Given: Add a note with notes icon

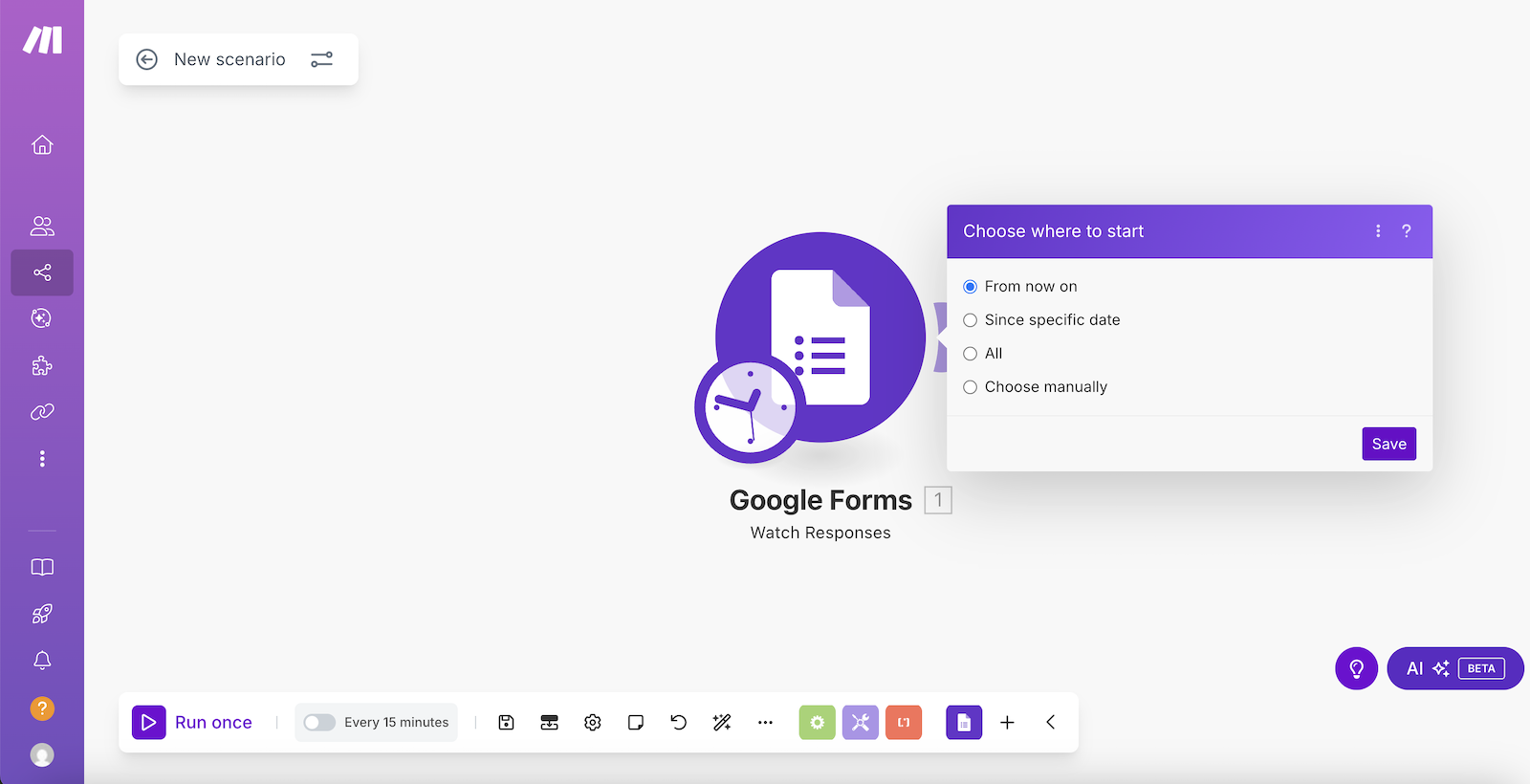Looking at the screenshot, I should tap(636, 723).
